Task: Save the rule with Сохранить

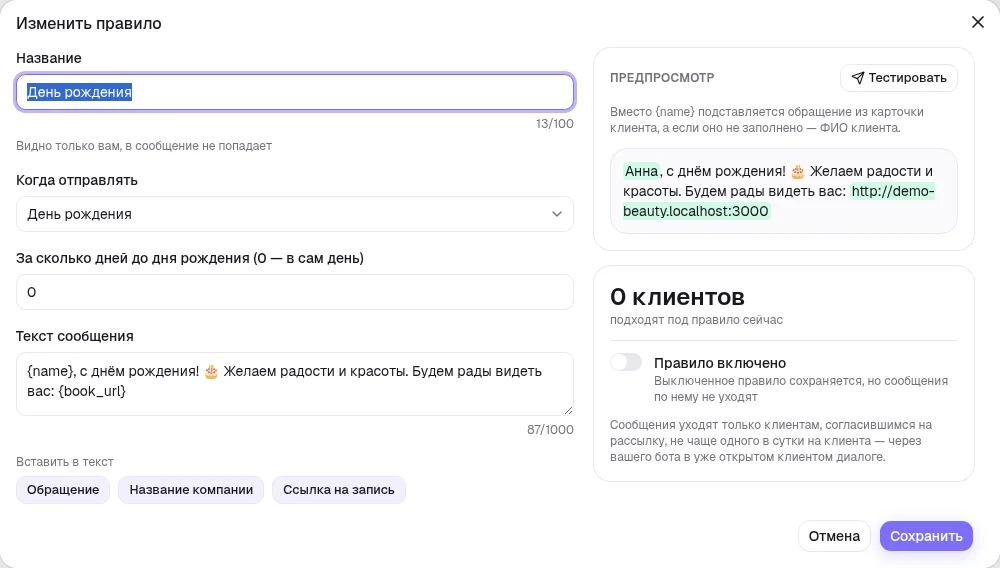Action: (926, 536)
